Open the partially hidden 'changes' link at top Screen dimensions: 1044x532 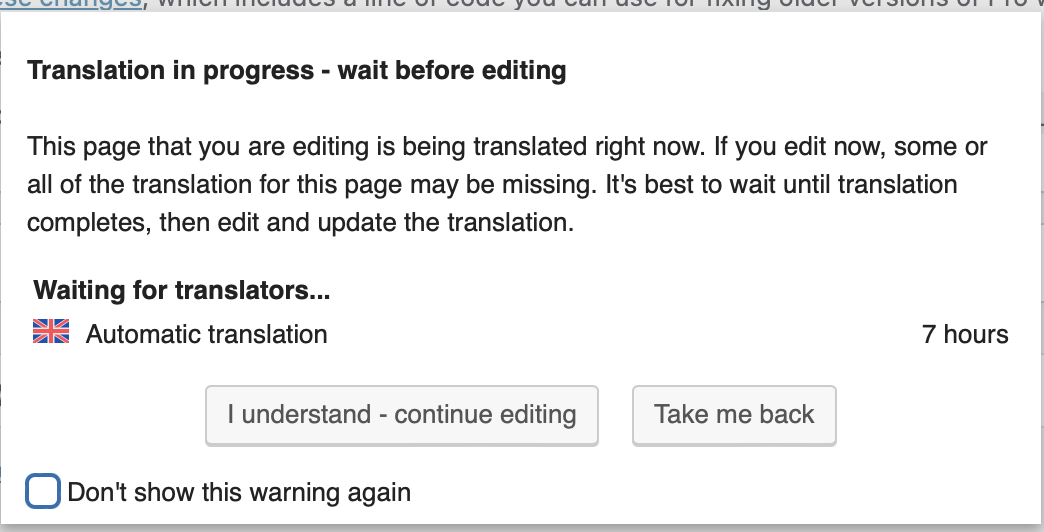click(71, 3)
